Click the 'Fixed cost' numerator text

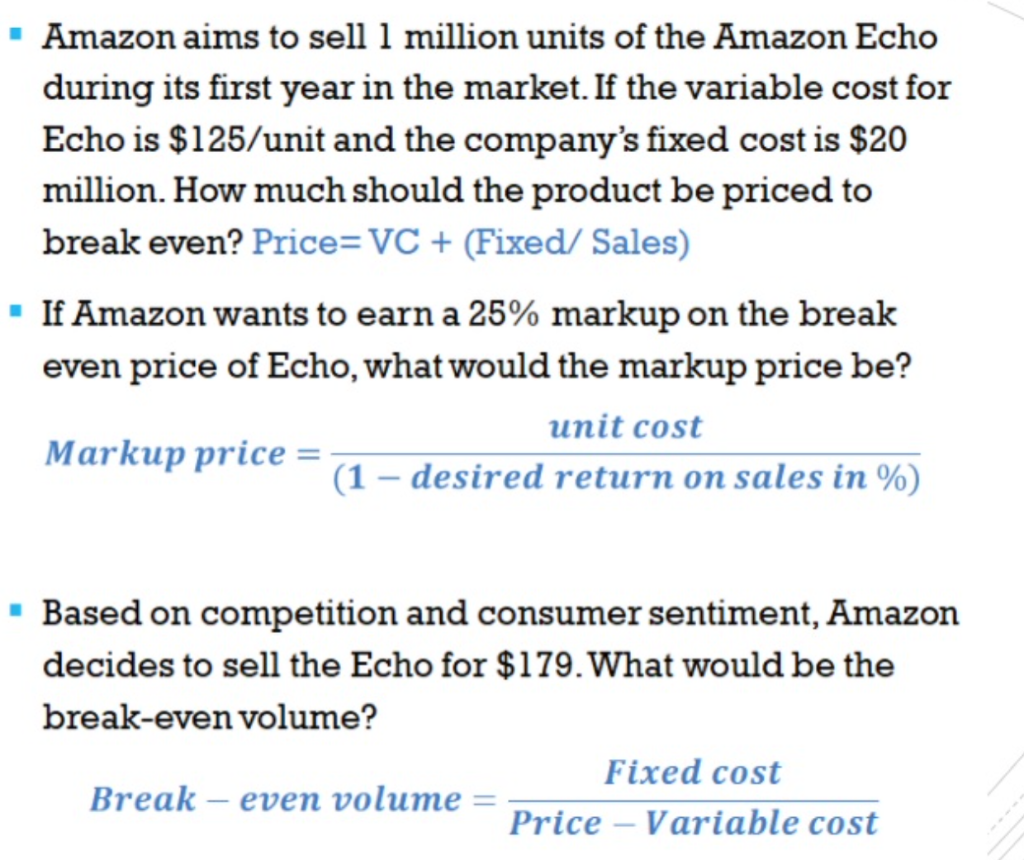(x=692, y=772)
